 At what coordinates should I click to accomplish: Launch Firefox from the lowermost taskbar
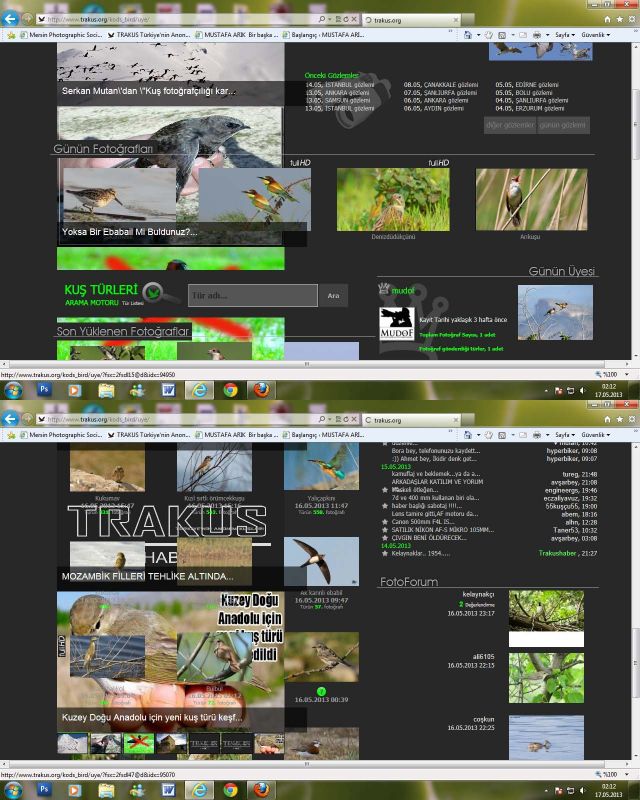(x=261, y=789)
